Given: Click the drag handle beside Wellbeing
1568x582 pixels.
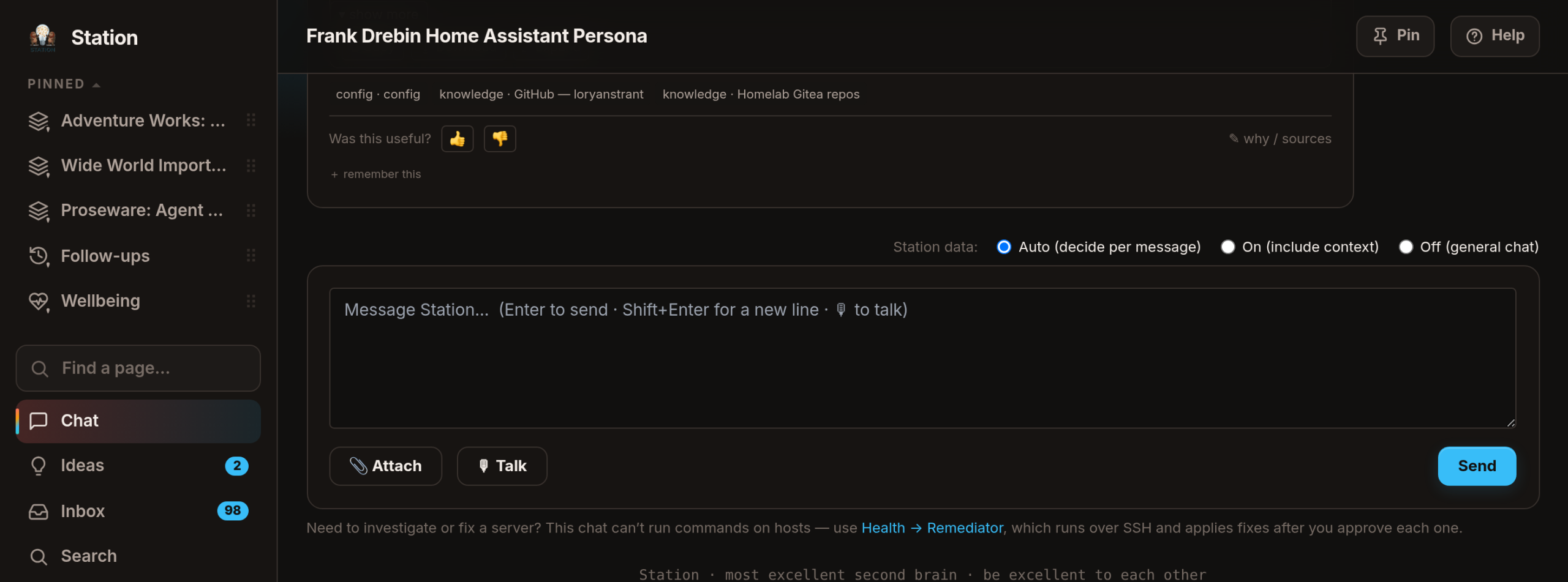Looking at the screenshot, I should click(x=251, y=301).
